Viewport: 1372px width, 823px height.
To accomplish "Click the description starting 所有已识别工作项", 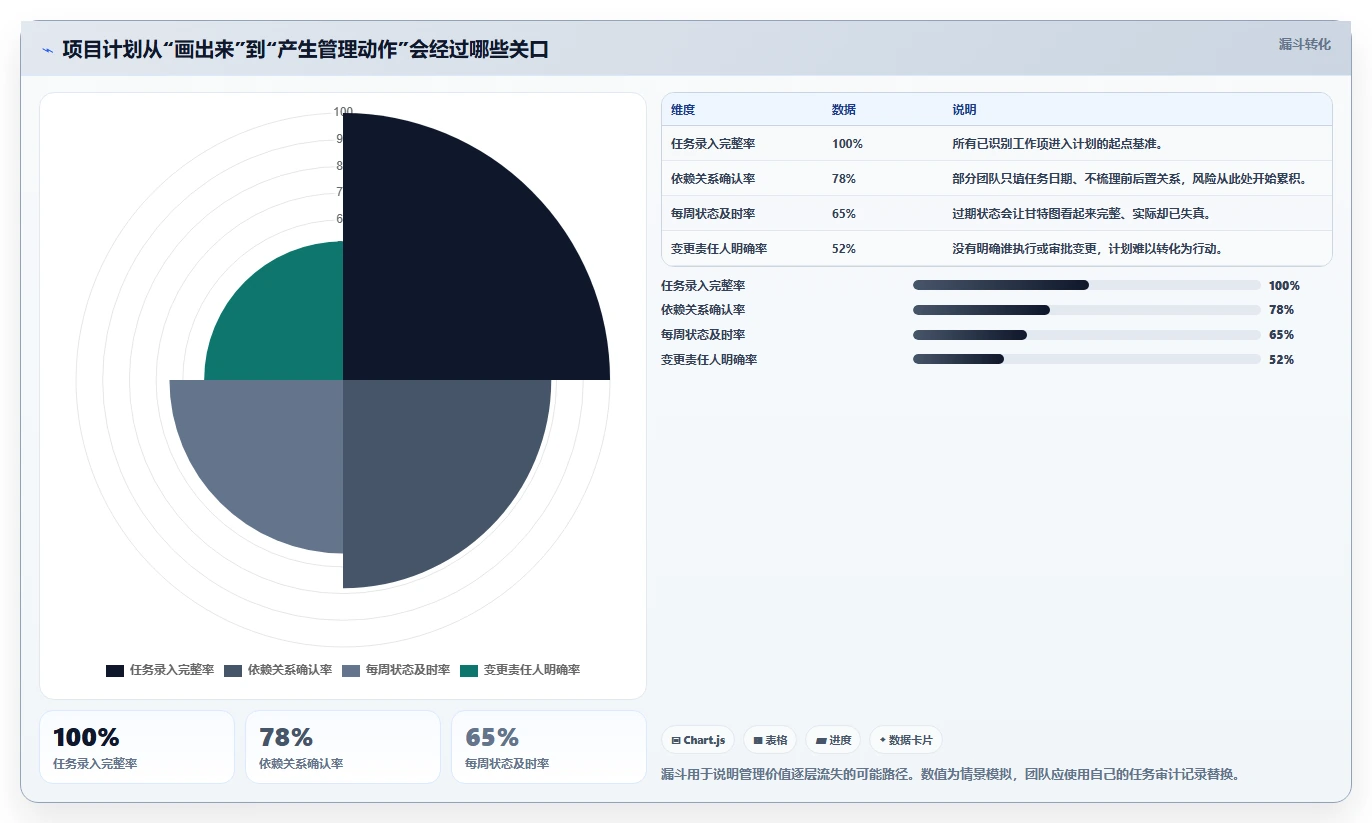I will tap(1057, 144).
